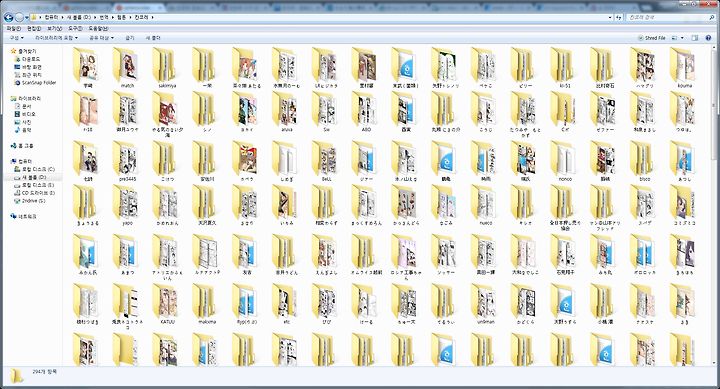Select the kouma folder icon
Screen dimensions: 720x389
[684, 64]
